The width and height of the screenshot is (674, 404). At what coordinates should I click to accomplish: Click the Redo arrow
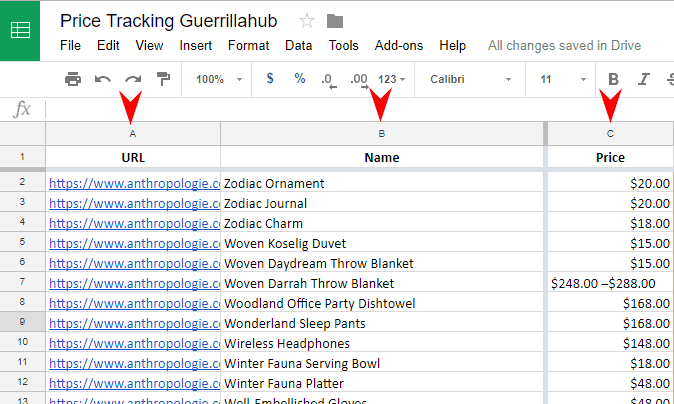tap(132, 79)
